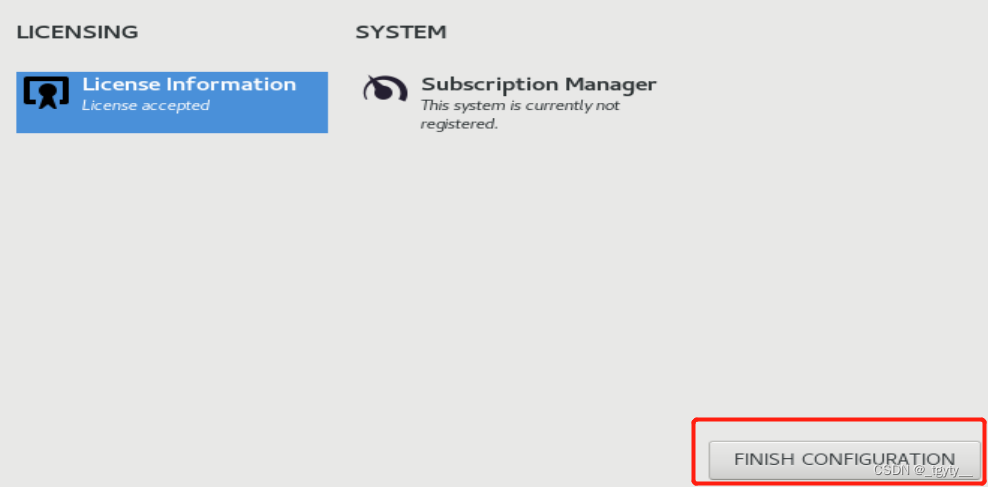Select the SYSTEM section heading

pyautogui.click(x=400, y=32)
